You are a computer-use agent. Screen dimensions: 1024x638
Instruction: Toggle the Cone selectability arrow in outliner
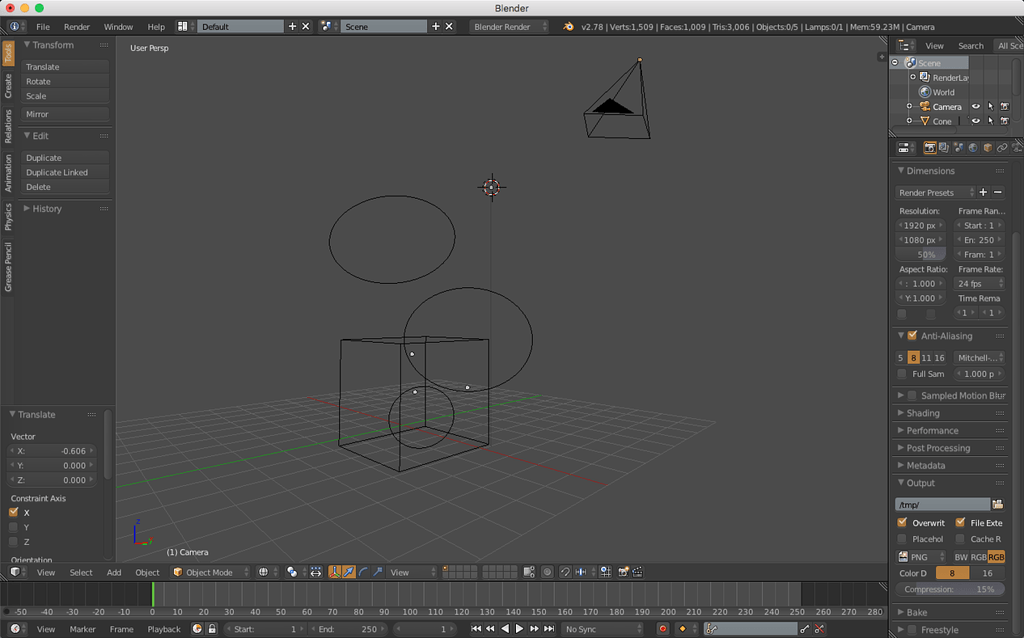click(991, 121)
